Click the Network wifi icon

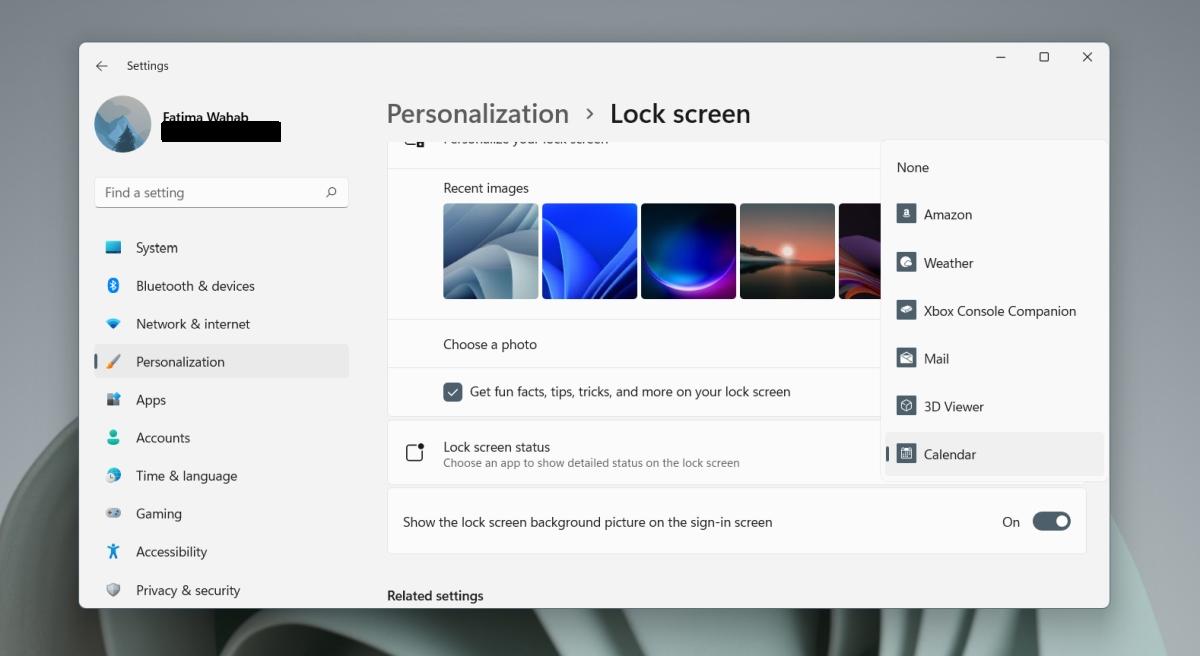[113, 324]
